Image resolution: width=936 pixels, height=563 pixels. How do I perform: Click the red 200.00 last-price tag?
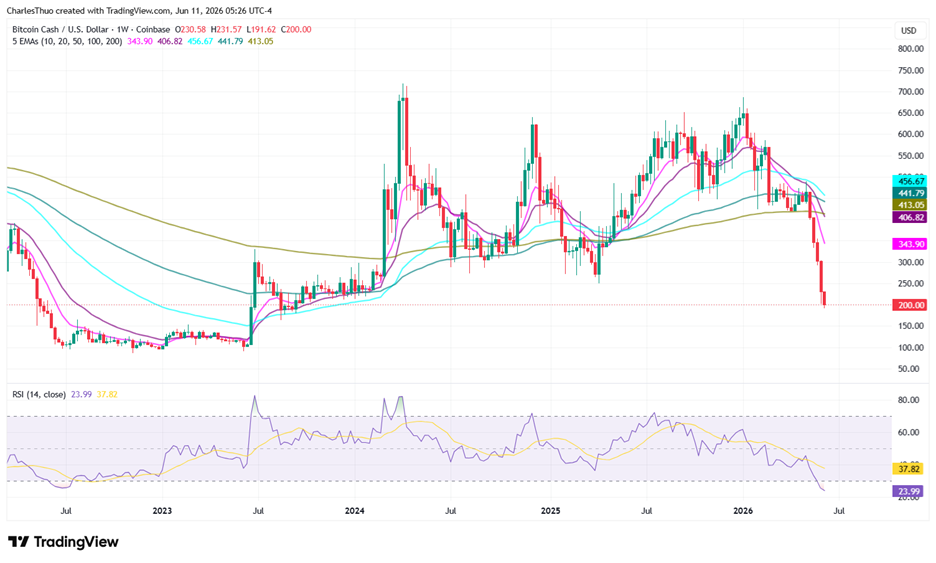[909, 305]
